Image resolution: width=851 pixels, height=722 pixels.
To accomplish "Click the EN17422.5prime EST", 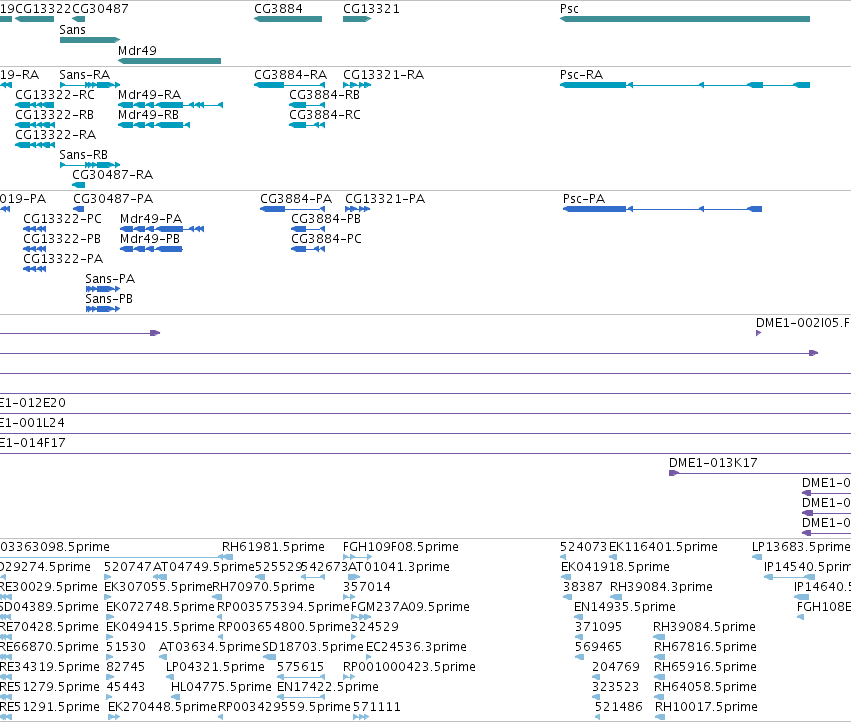I will [301, 697].
